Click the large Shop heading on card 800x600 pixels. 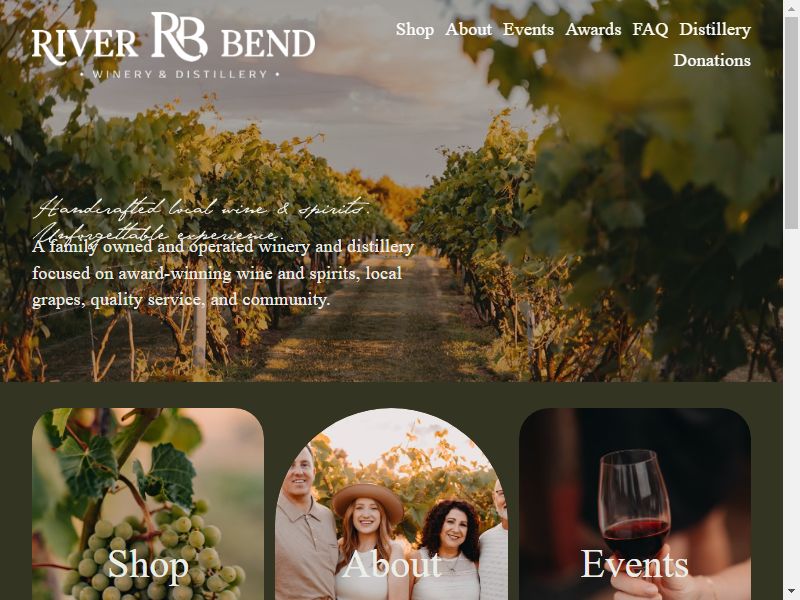coord(148,564)
